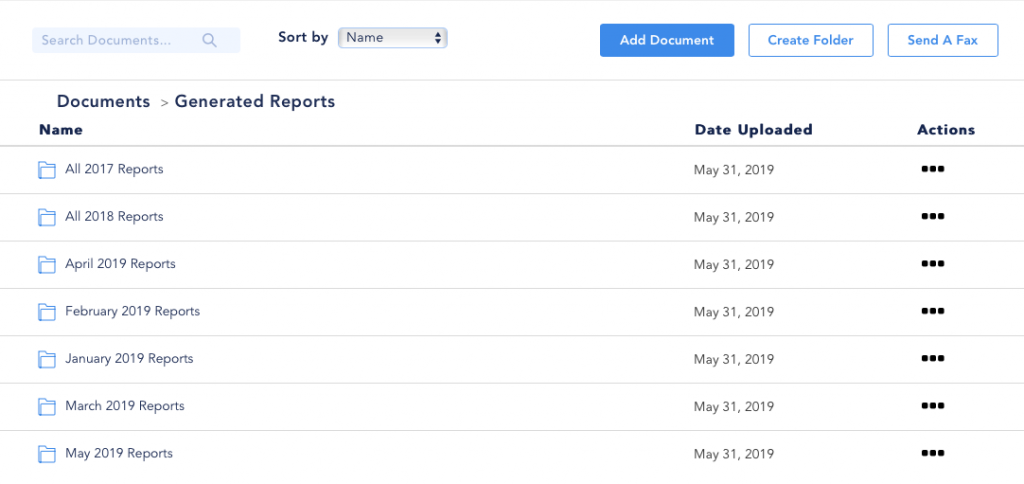
Task: Open actions menu for All 2017 Reports
Action: (933, 169)
